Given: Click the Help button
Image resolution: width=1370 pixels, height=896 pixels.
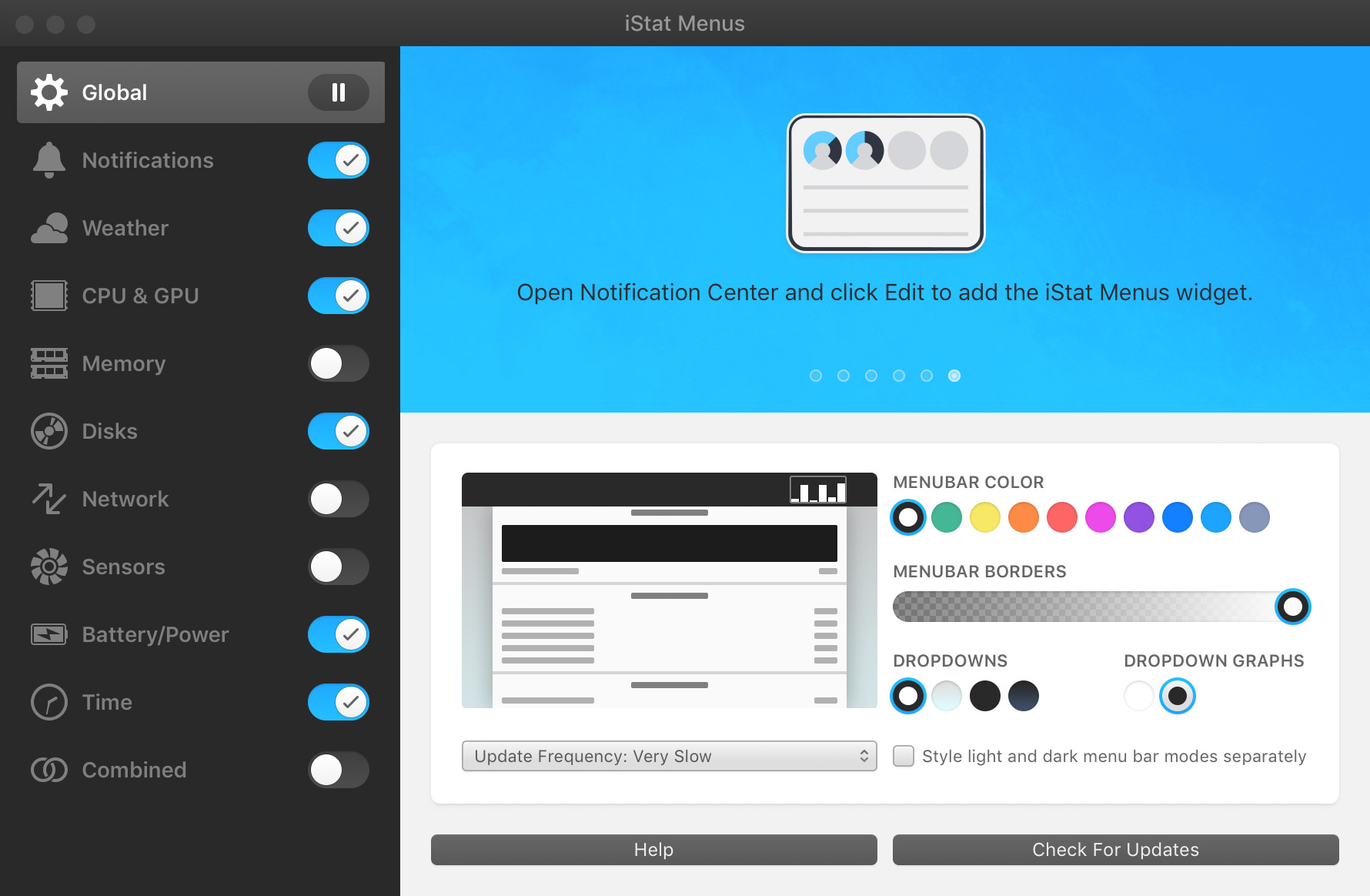Looking at the screenshot, I should point(654,850).
